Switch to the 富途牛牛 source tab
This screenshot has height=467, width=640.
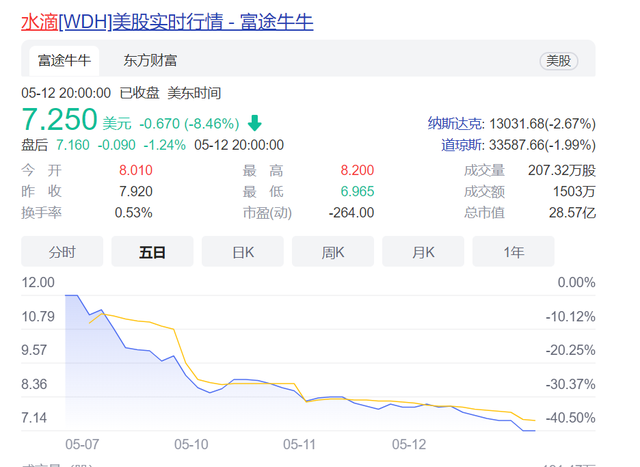point(64,61)
